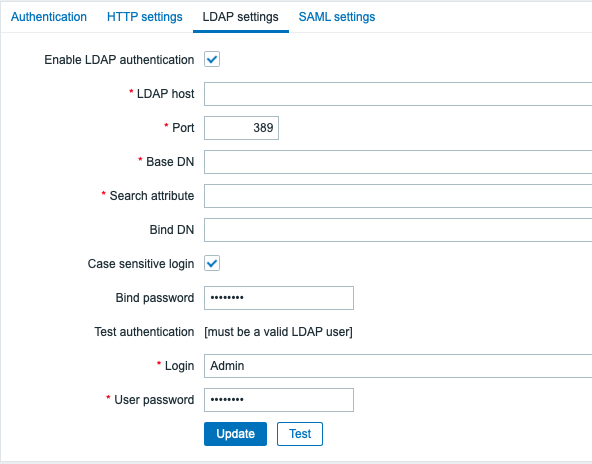592x464 pixels.
Task: Click into the User password field
Action: (x=279, y=400)
